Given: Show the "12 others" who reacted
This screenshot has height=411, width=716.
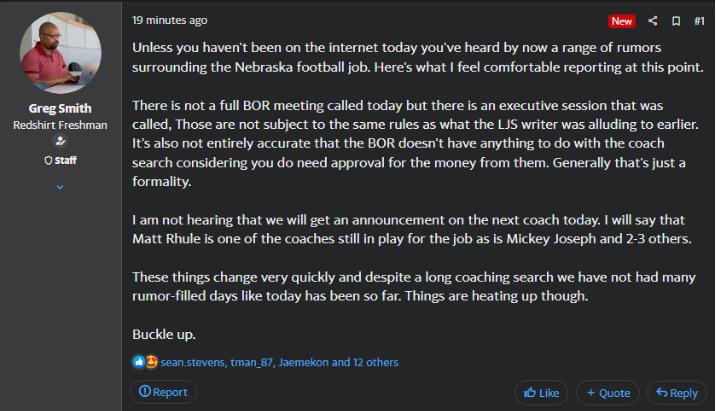Looking at the screenshot, I should 374,362.
